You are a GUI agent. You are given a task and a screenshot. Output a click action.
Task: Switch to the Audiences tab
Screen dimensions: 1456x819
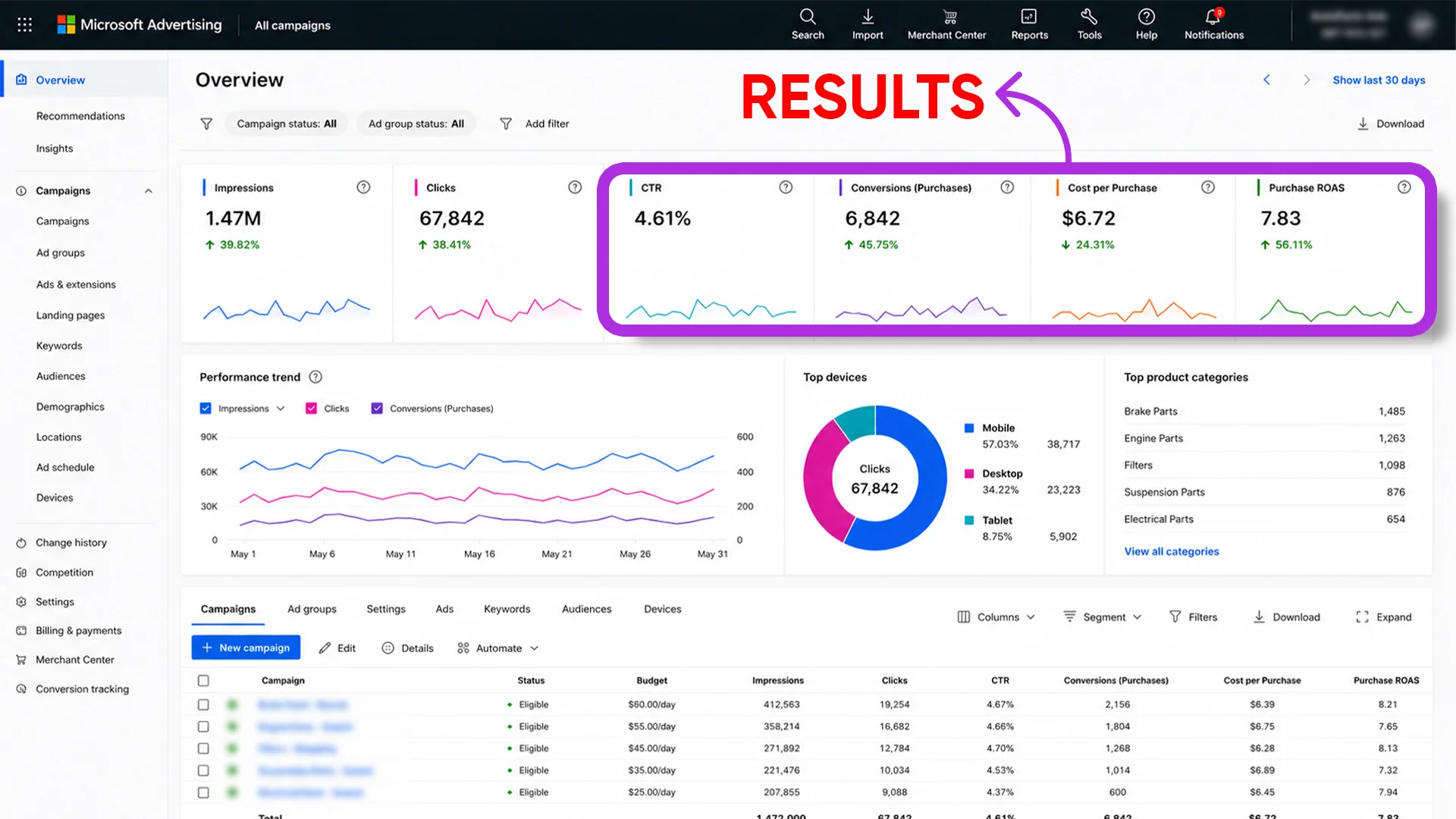586,609
